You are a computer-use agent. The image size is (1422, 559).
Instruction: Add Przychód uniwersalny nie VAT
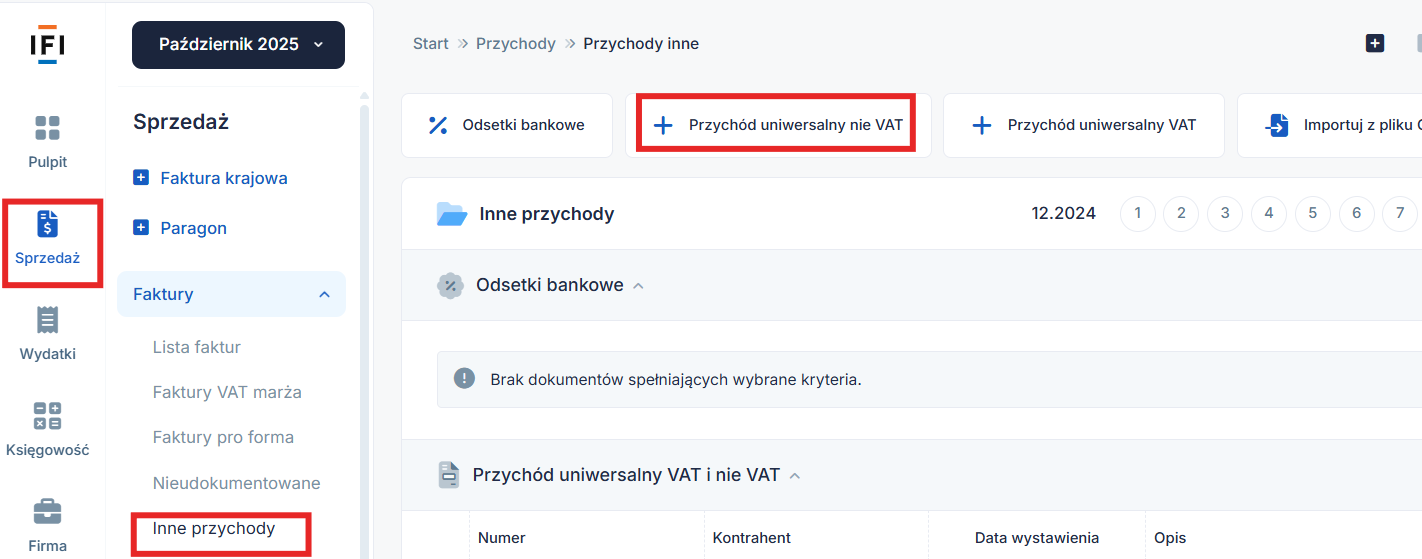point(777,125)
